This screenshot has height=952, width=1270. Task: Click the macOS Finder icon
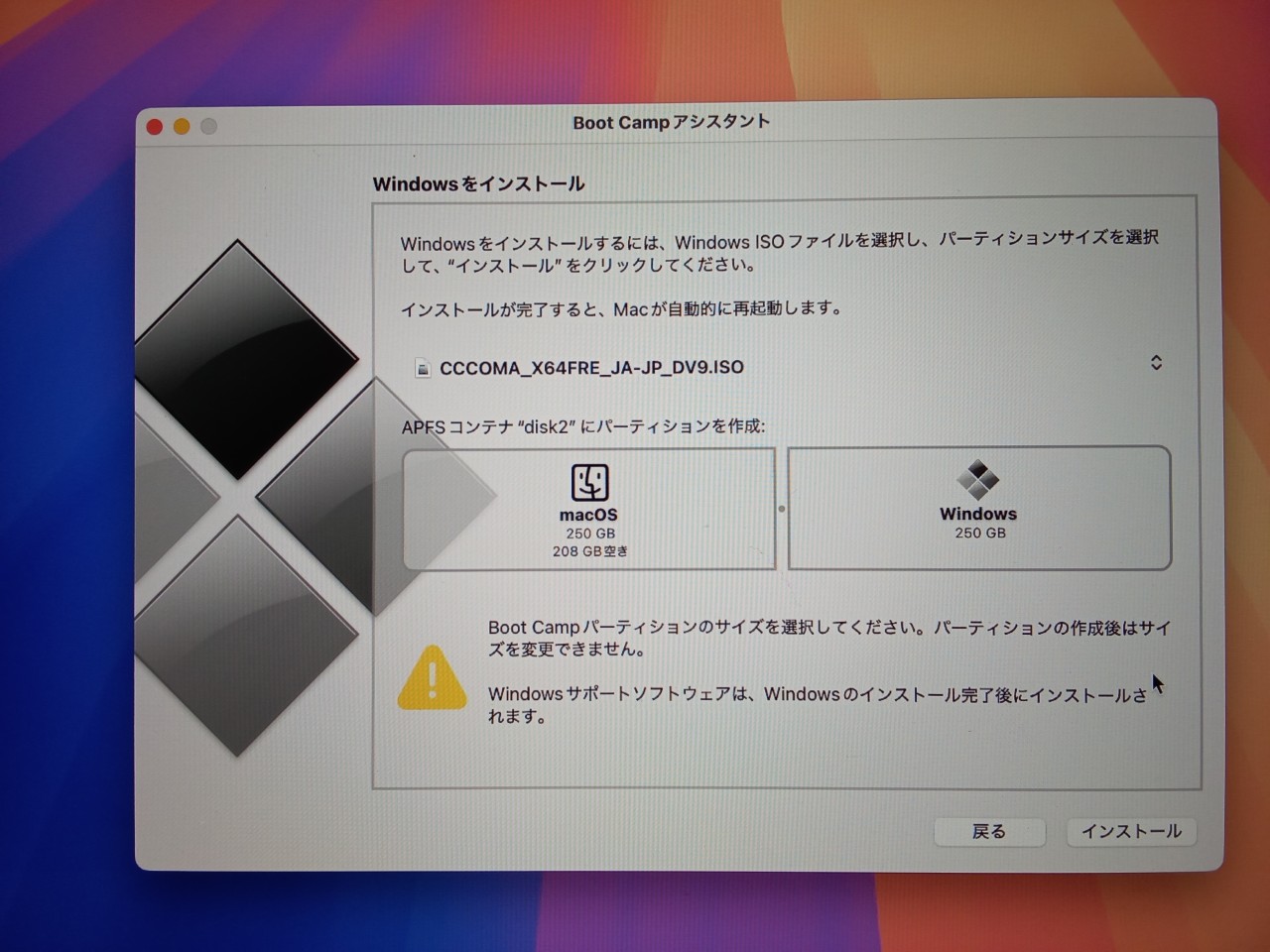(x=590, y=483)
